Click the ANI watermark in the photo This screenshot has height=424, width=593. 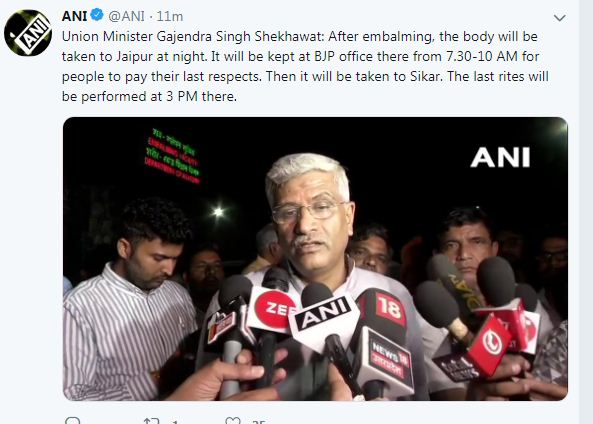[500, 157]
